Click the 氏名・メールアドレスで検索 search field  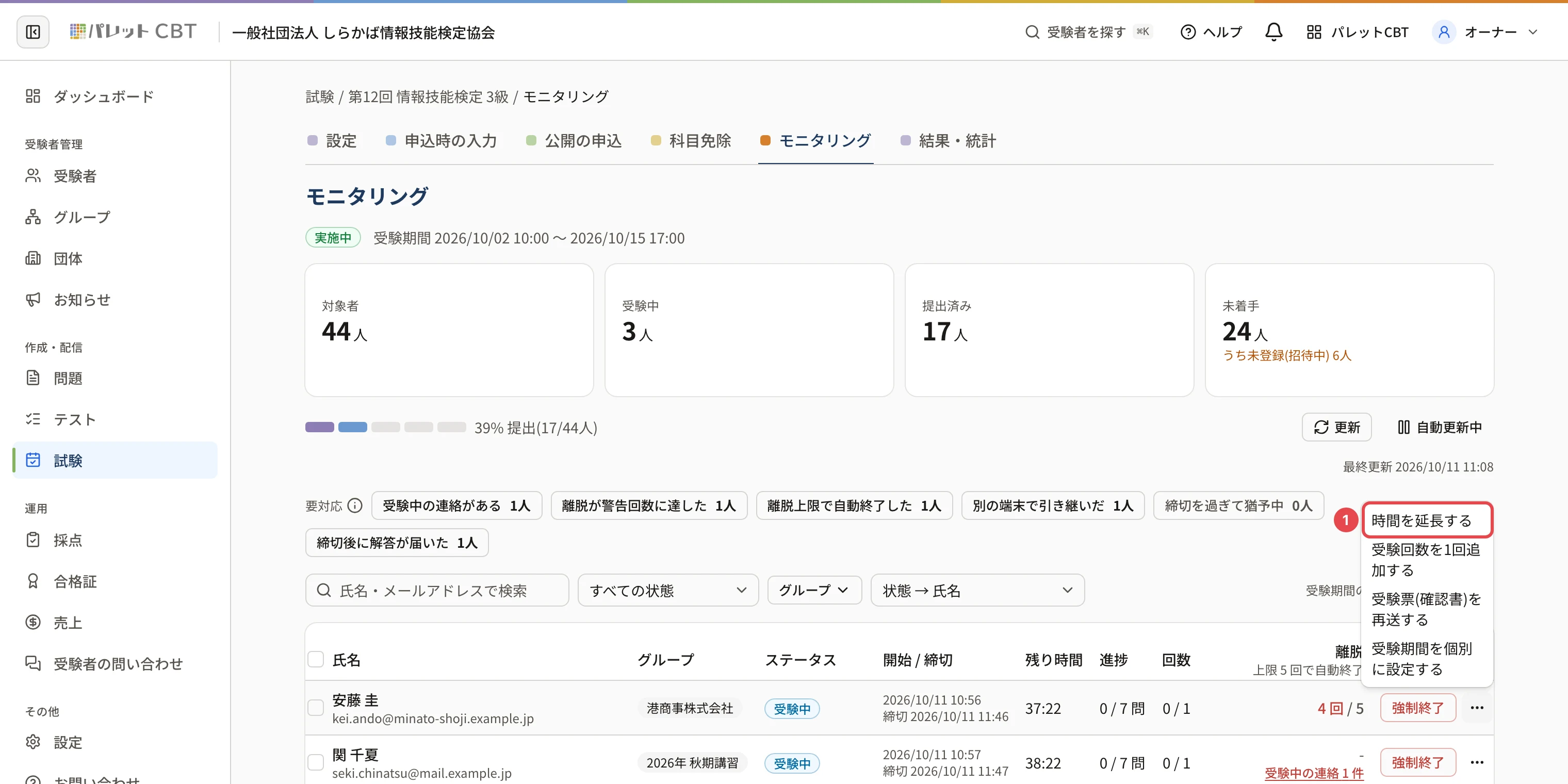point(437,591)
